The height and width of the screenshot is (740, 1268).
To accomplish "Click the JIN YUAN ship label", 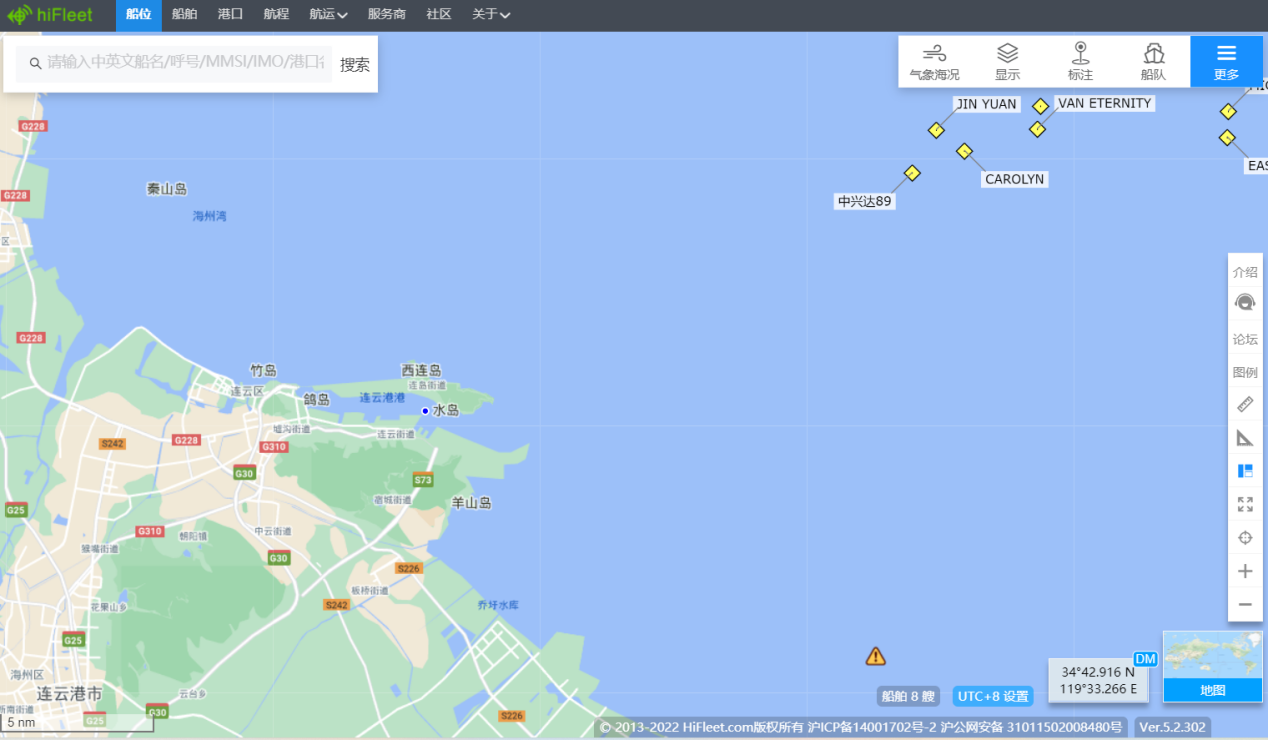I will (986, 104).
